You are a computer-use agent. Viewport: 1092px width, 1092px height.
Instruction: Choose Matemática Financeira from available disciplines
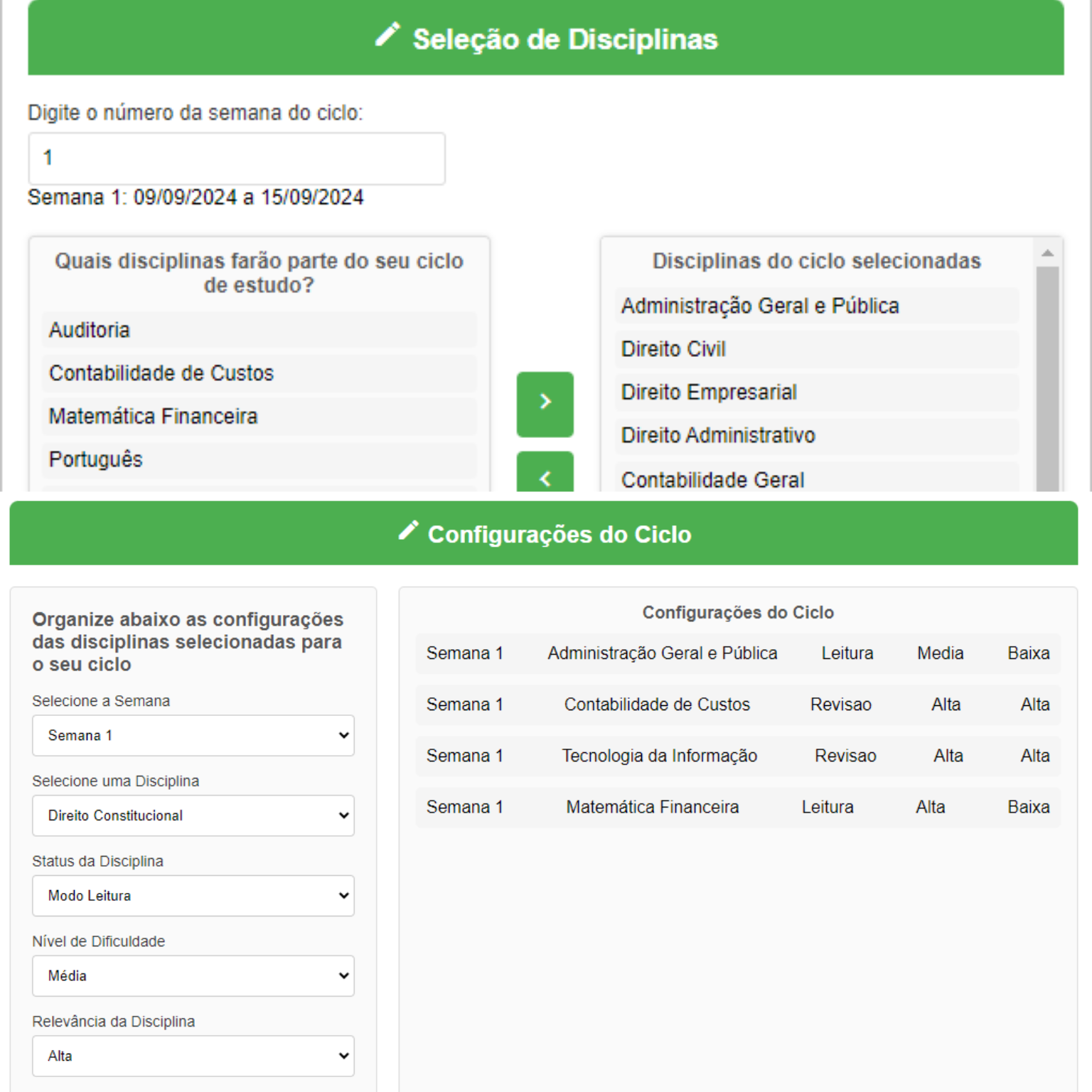[x=259, y=417]
